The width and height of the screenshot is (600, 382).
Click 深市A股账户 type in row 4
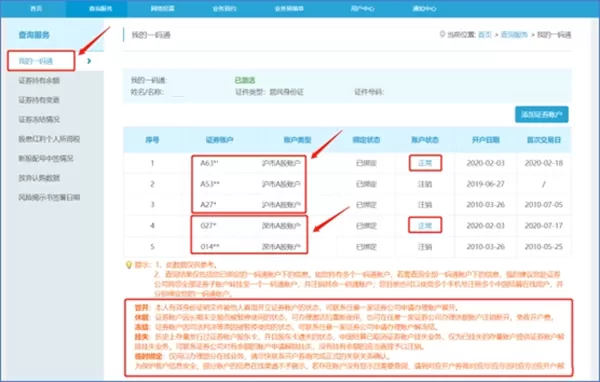point(281,225)
